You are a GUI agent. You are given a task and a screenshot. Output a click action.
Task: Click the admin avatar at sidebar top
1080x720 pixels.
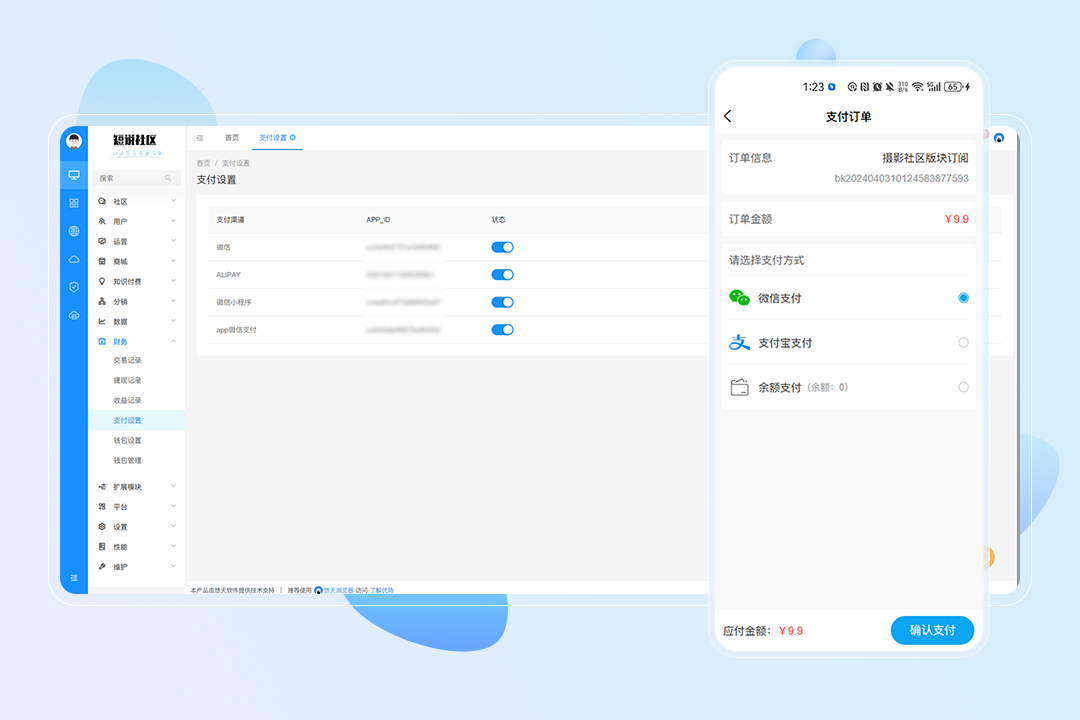(x=74, y=141)
